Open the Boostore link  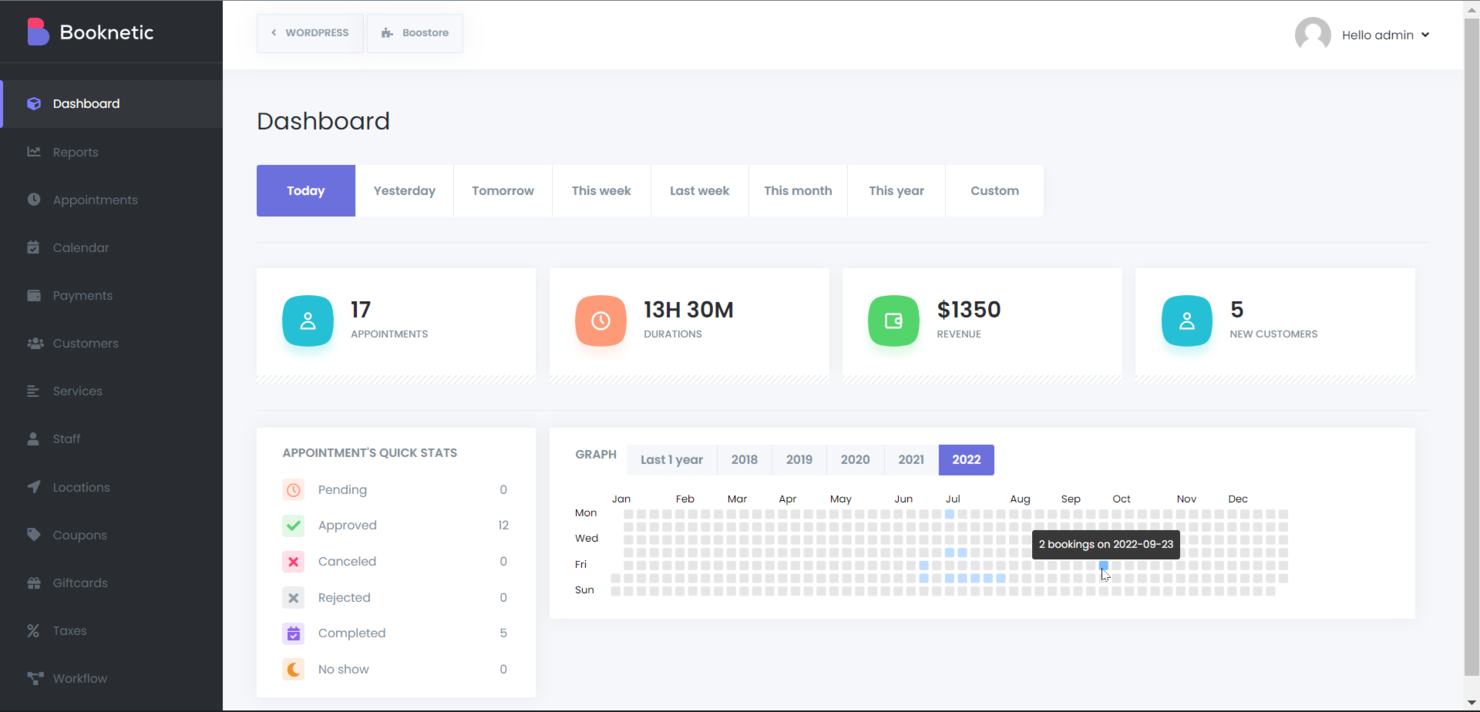coord(415,33)
